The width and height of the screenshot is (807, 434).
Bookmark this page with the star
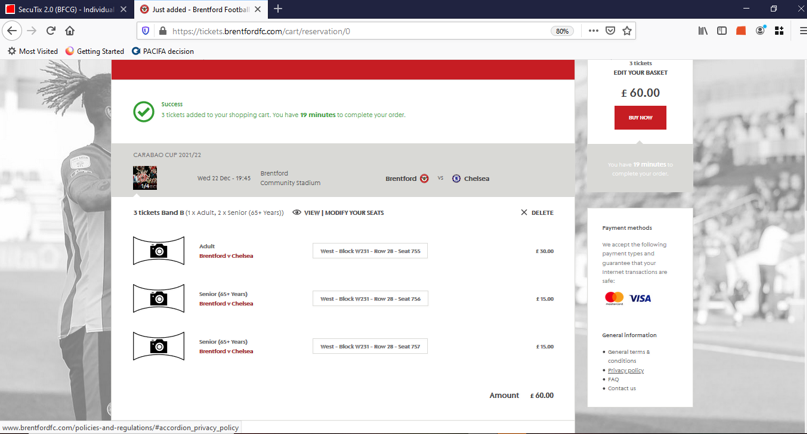click(627, 31)
